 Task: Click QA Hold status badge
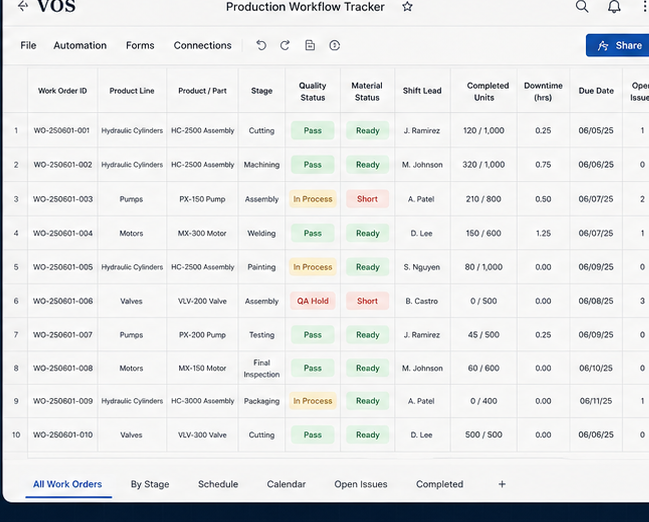coord(312,301)
